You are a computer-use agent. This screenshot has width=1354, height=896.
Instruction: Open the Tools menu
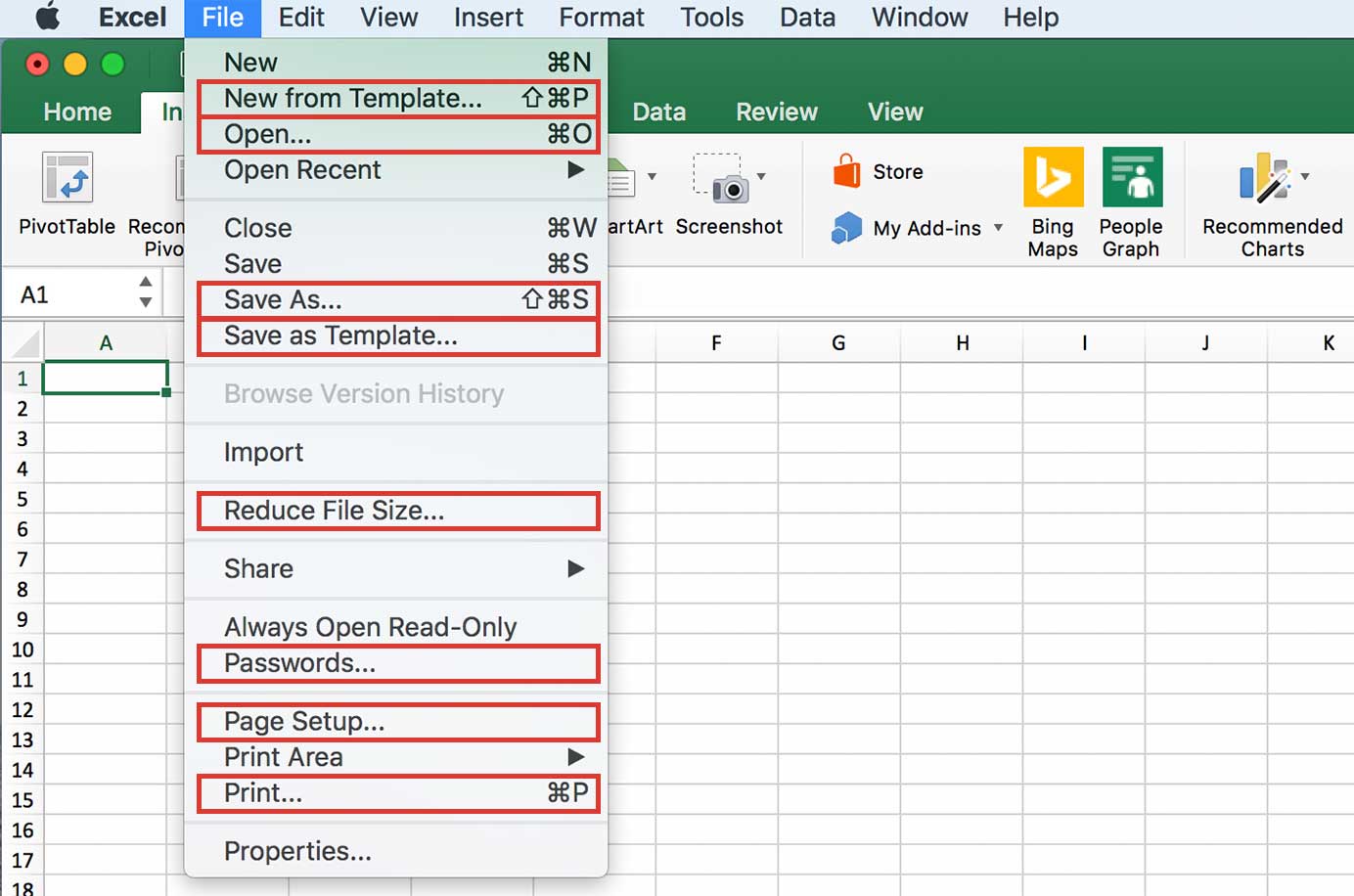click(x=712, y=17)
